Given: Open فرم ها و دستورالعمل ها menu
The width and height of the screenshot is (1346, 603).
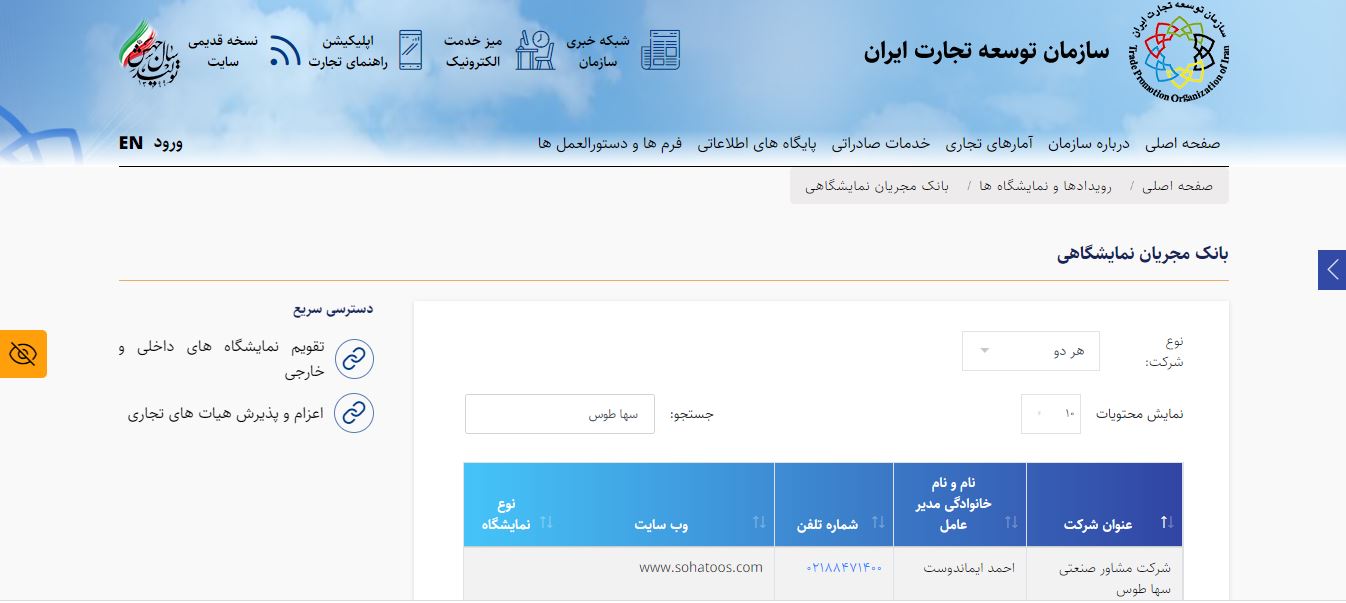Looking at the screenshot, I should (x=609, y=143).
